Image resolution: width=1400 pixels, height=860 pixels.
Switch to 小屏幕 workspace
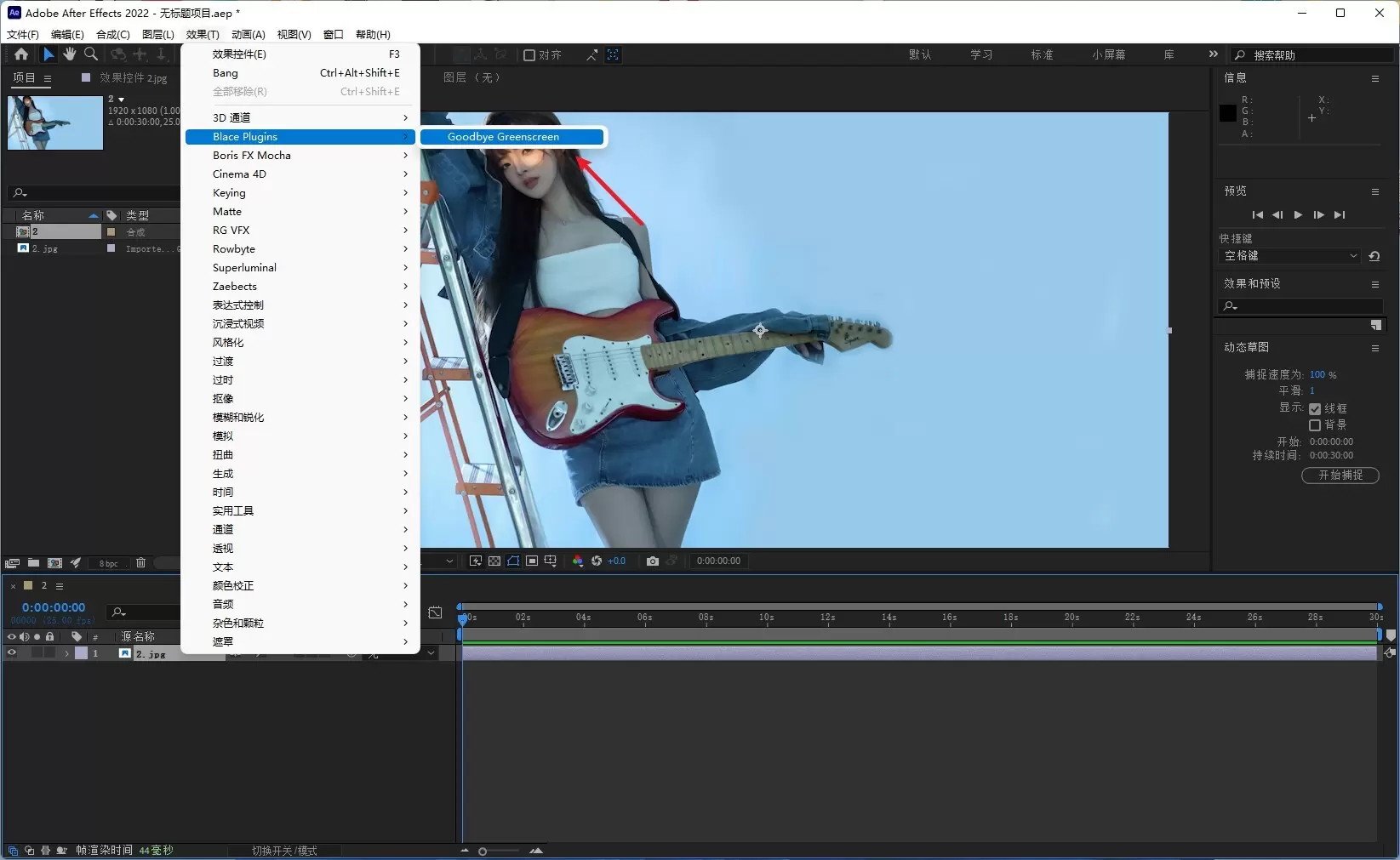pos(1109,54)
